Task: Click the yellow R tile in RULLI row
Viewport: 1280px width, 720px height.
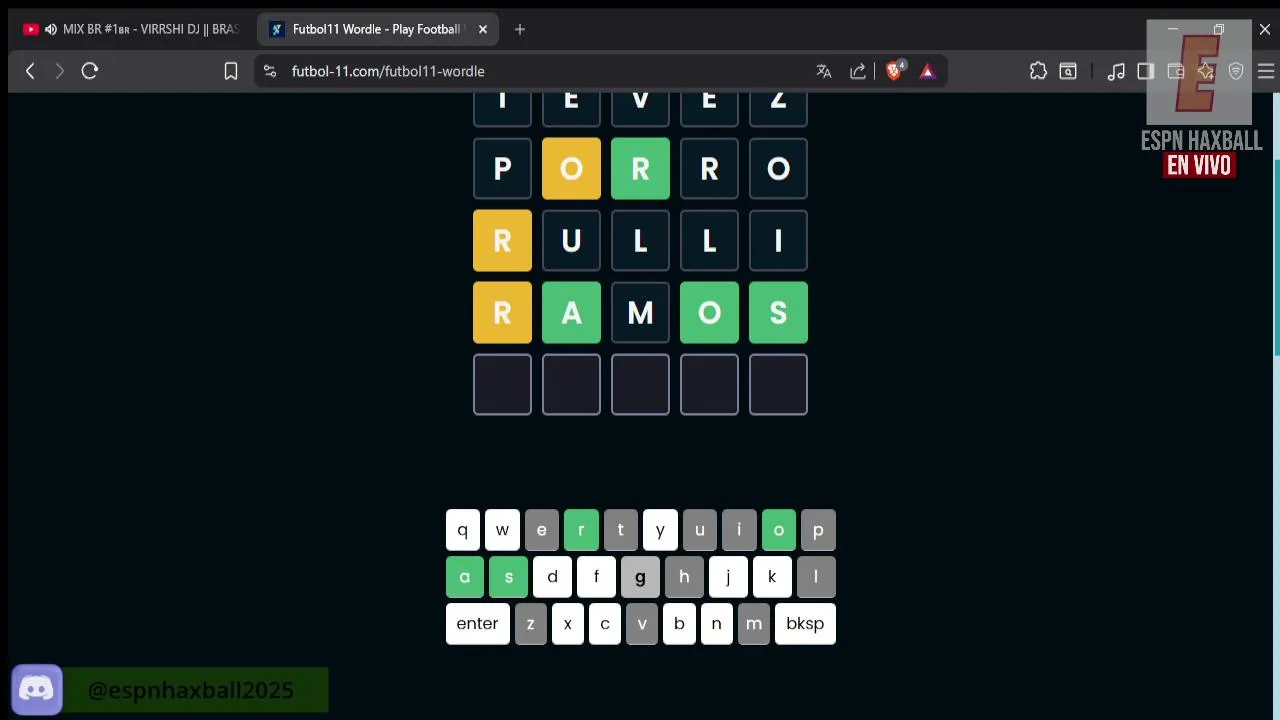Action: click(502, 241)
